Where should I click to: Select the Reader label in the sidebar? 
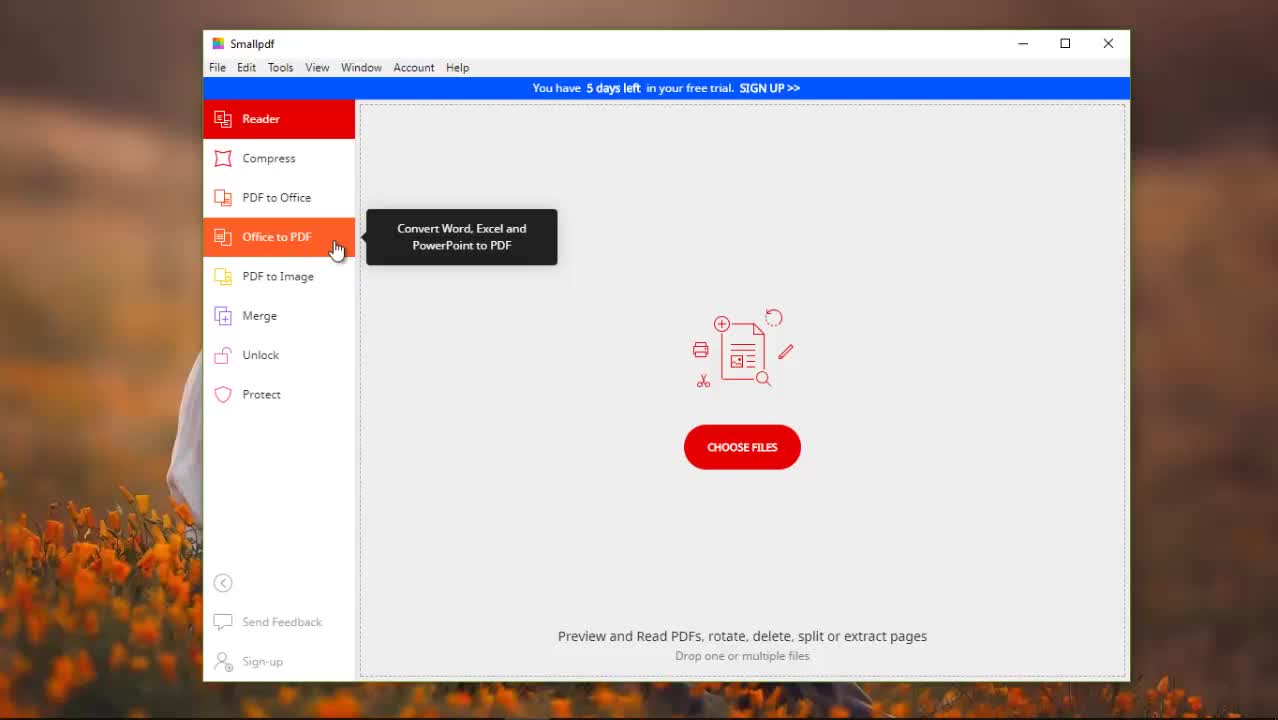pyautogui.click(x=261, y=119)
